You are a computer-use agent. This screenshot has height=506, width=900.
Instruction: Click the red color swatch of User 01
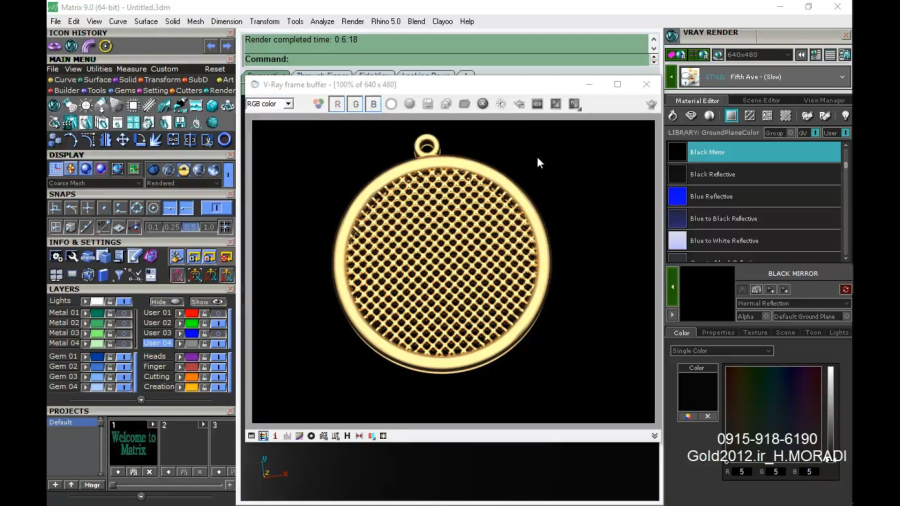point(192,313)
